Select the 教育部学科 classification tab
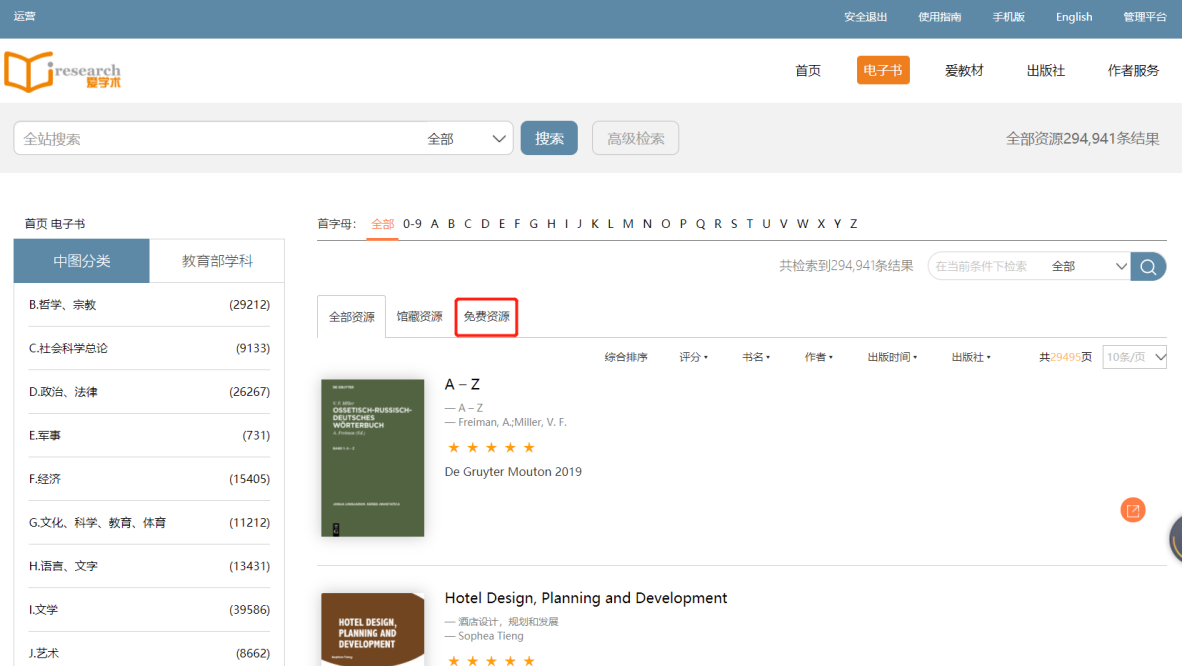 pos(217,261)
